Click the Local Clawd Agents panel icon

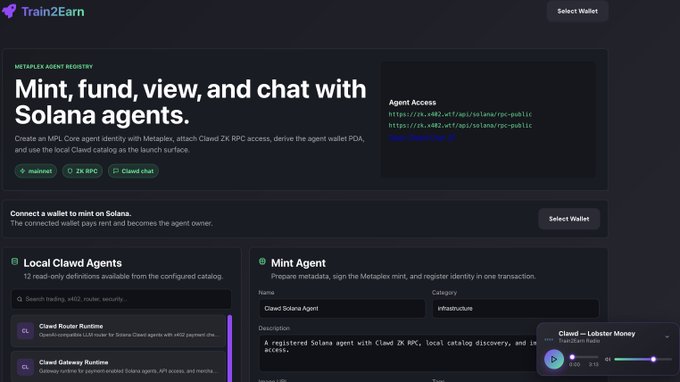tap(15, 261)
